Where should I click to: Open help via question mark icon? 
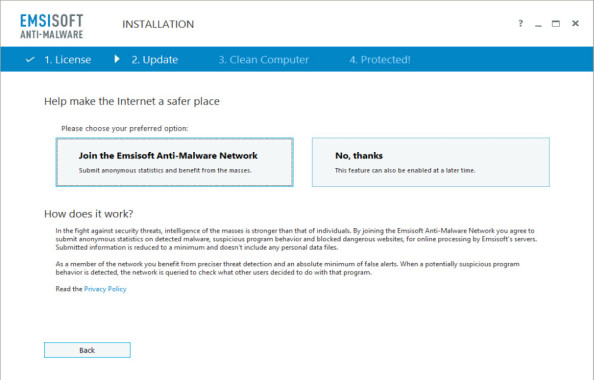point(521,23)
